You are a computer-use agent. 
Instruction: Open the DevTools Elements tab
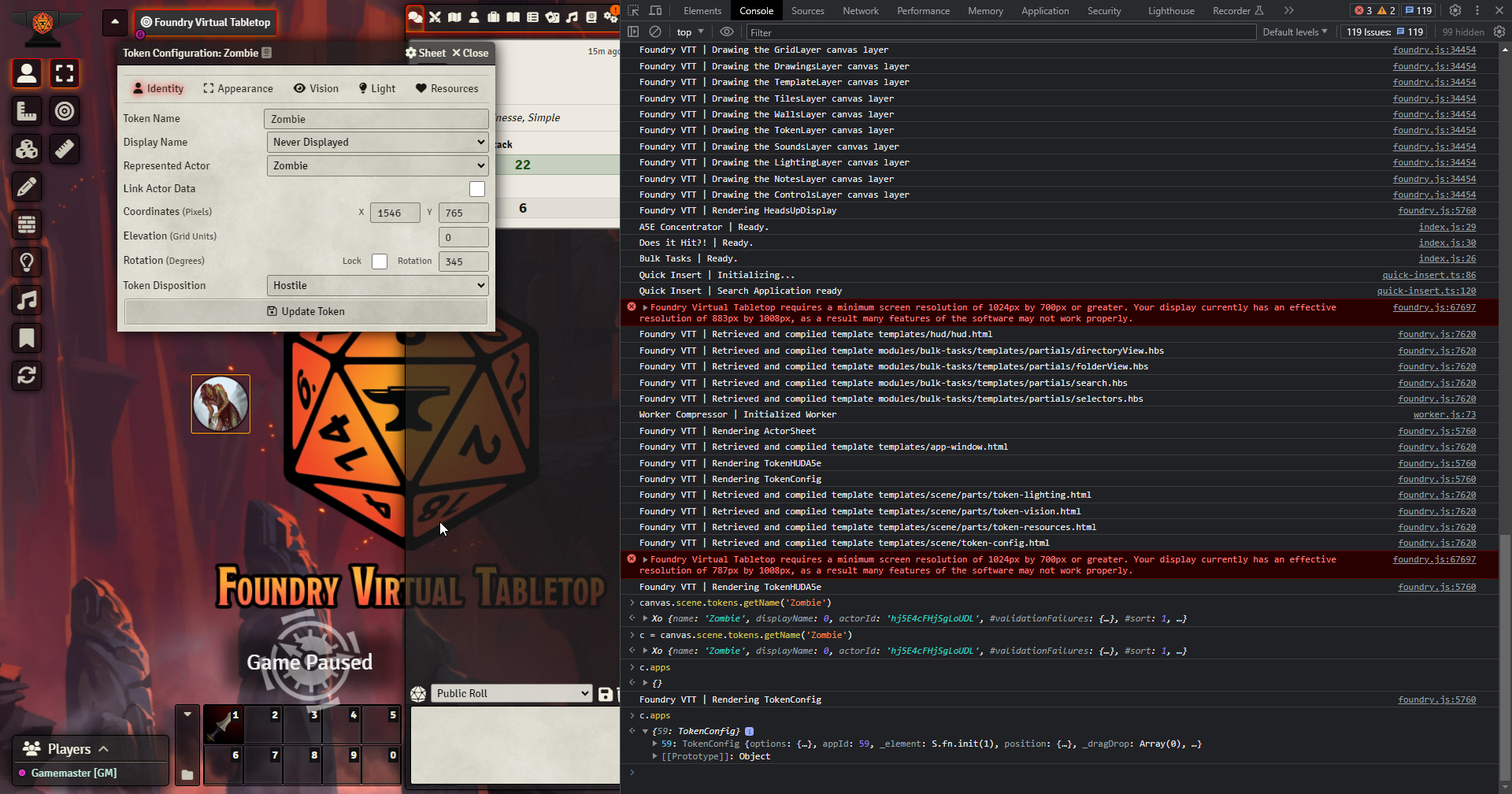702,11
